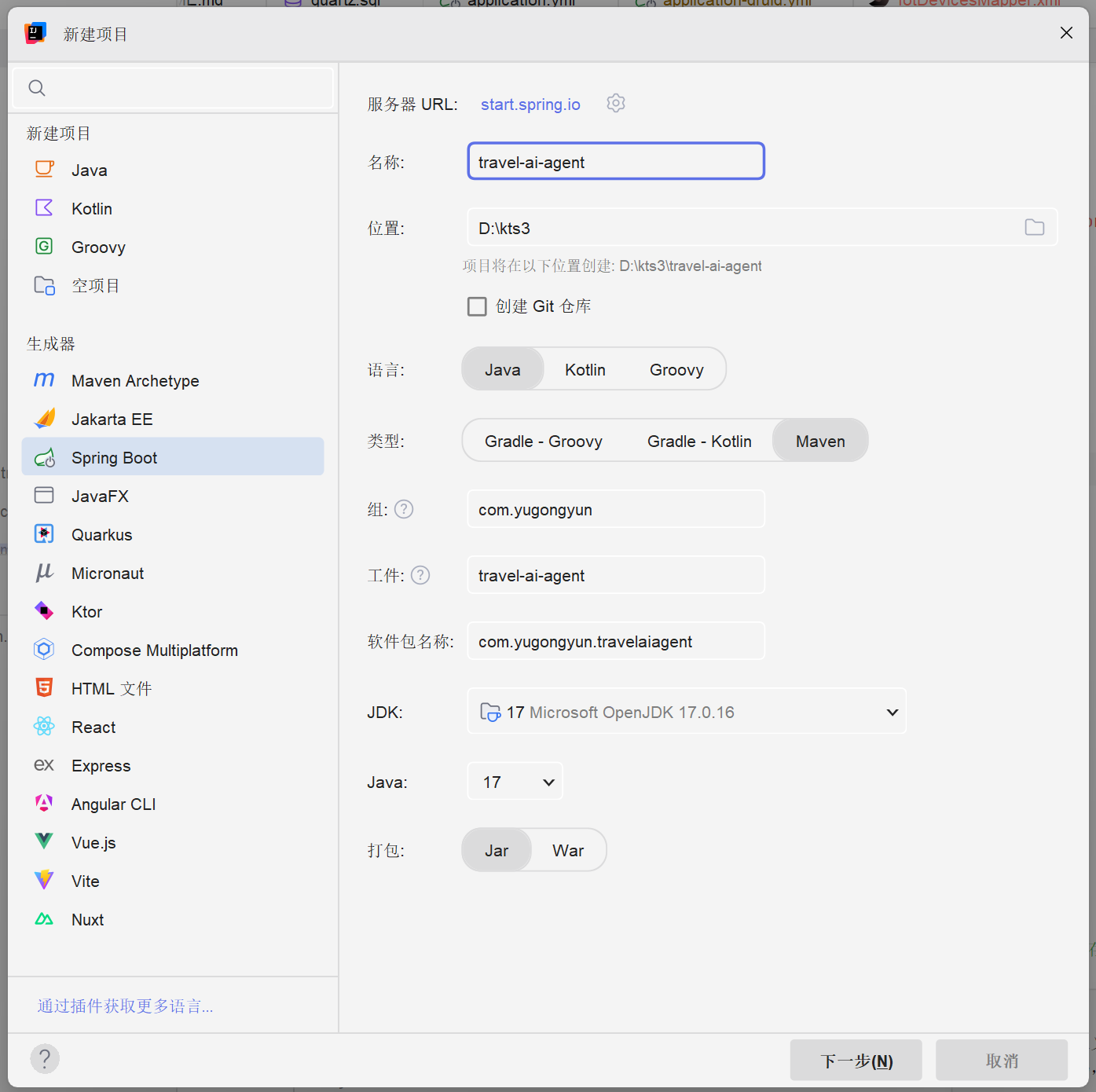Open dialog help question mark button
Image resolution: width=1096 pixels, height=1092 pixels.
45,1059
